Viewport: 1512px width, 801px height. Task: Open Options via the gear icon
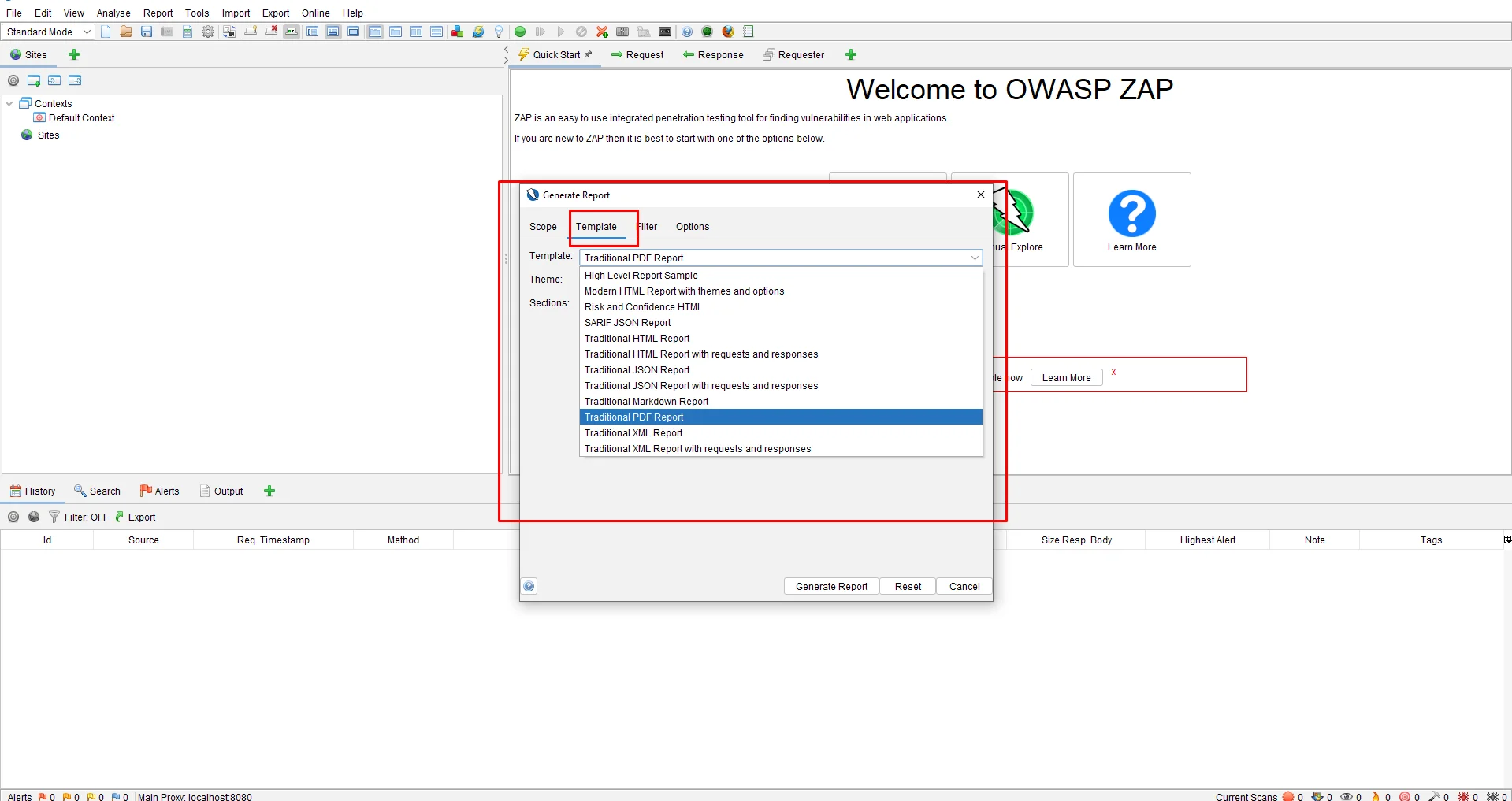point(208,32)
